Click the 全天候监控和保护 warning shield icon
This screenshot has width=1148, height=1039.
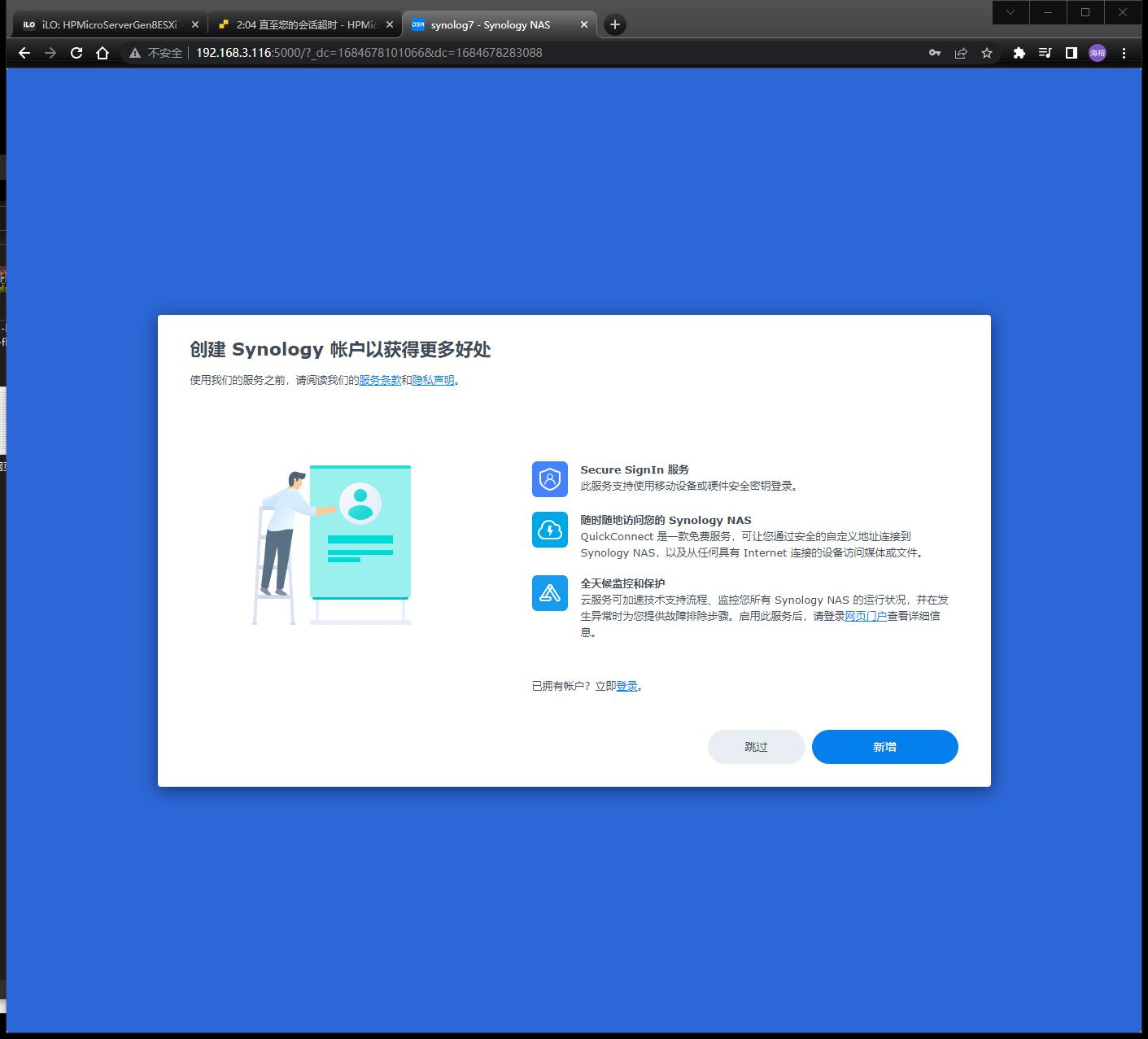pyautogui.click(x=549, y=594)
